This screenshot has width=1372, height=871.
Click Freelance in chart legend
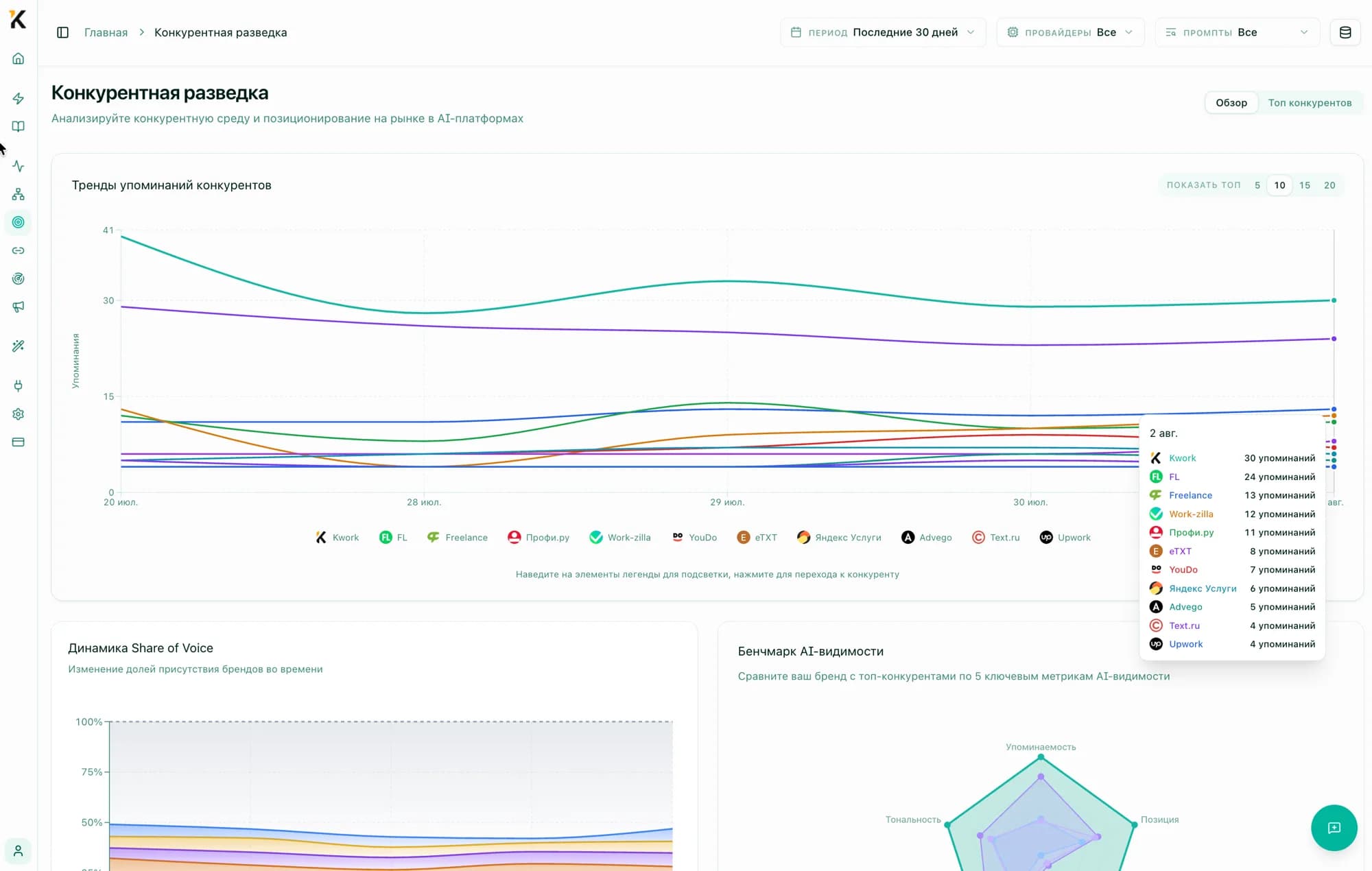tap(458, 538)
